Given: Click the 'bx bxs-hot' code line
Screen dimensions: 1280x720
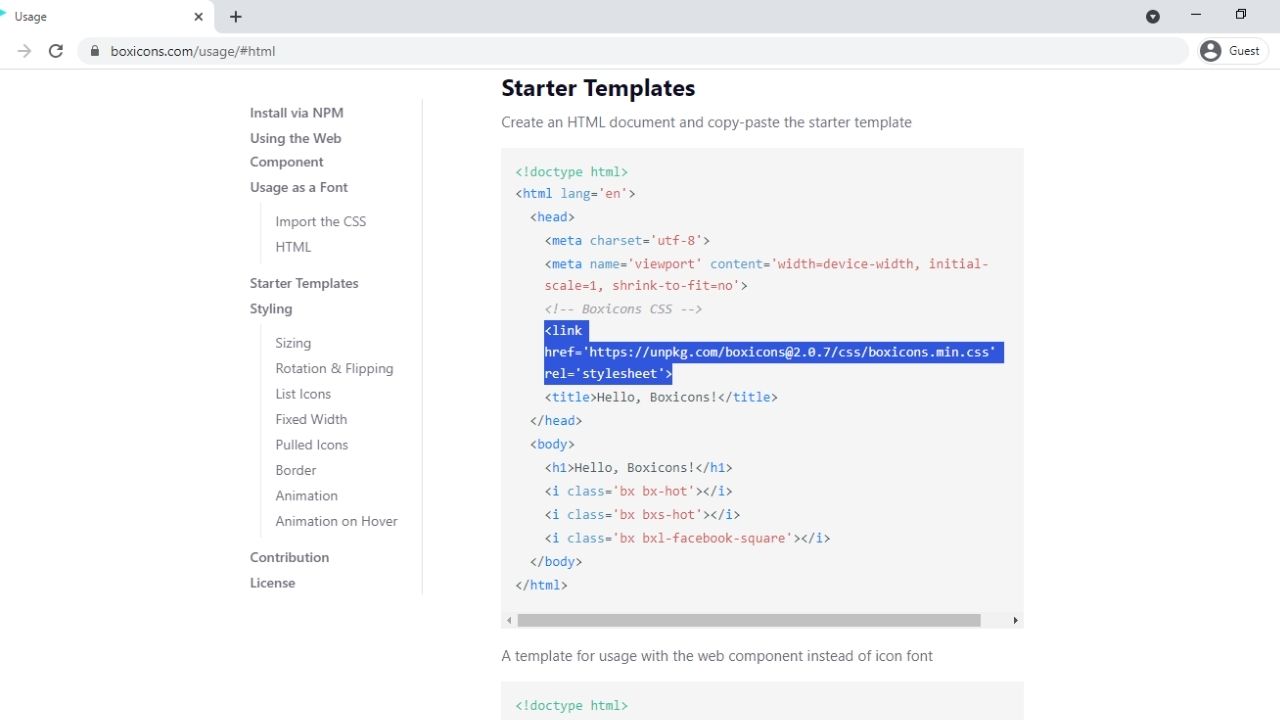Looking at the screenshot, I should pyautogui.click(x=642, y=515).
